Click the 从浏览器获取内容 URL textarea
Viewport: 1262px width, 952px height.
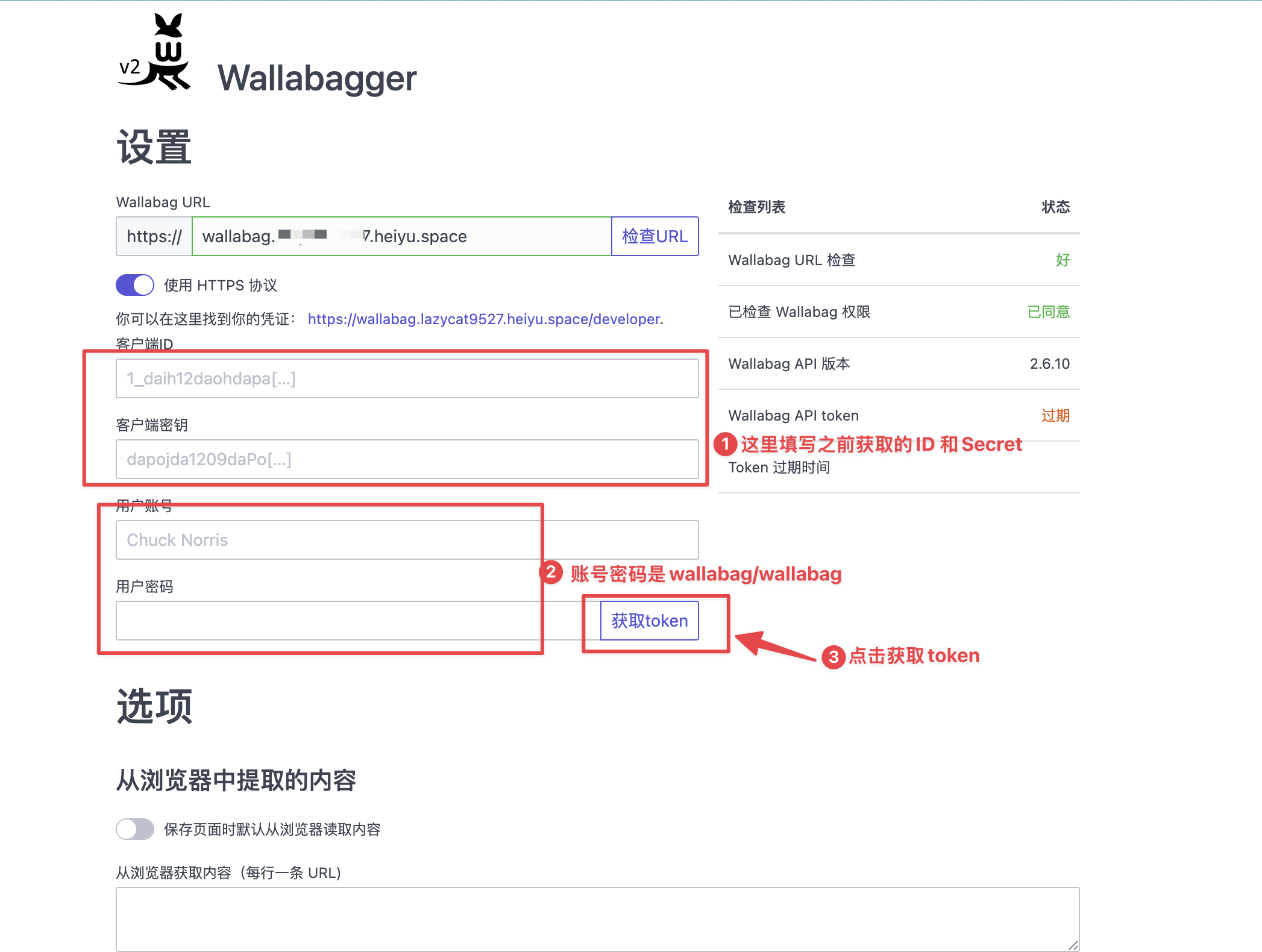[597, 919]
